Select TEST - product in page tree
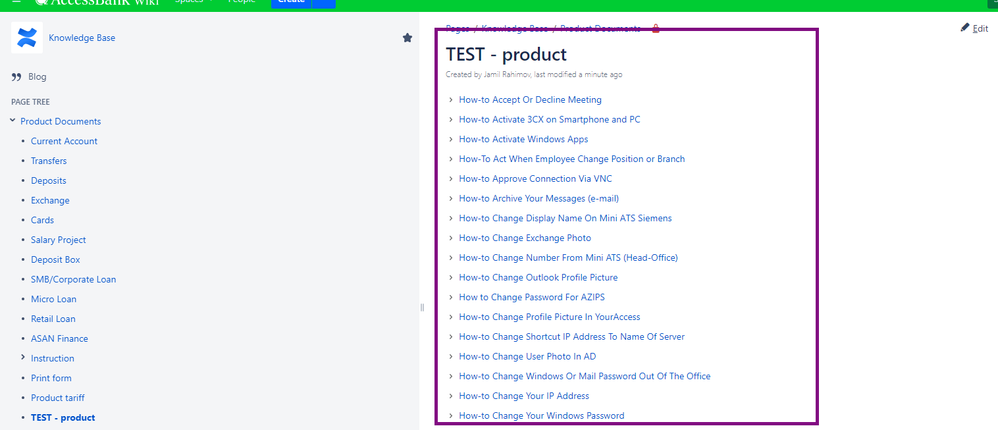 pyautogui.click(x=63, y=418)
